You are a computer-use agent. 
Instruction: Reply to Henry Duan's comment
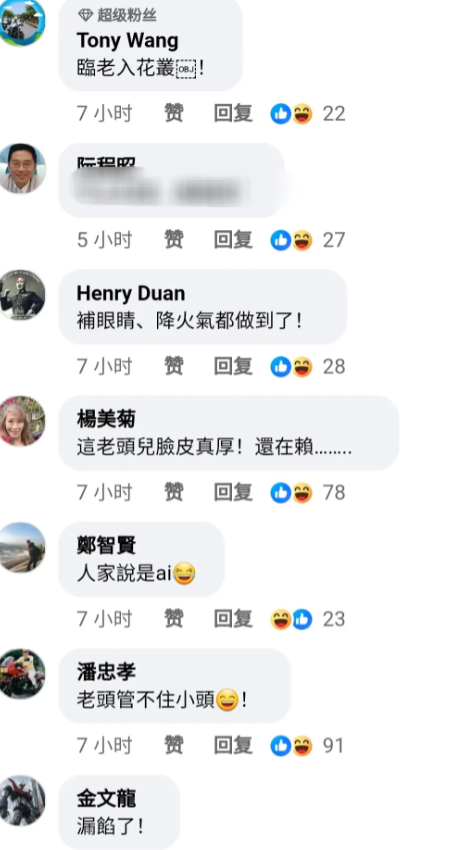(233, 367)
